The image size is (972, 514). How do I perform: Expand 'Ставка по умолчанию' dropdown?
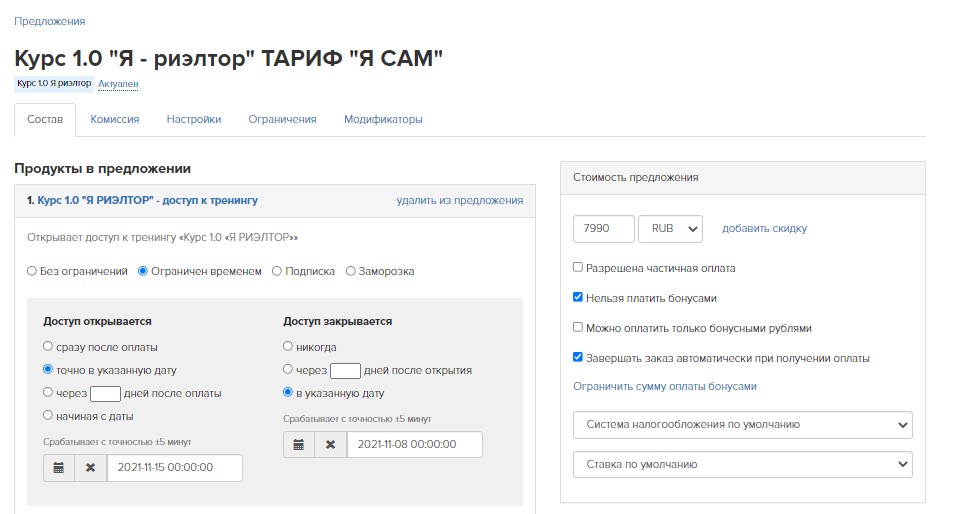point(743,464)
